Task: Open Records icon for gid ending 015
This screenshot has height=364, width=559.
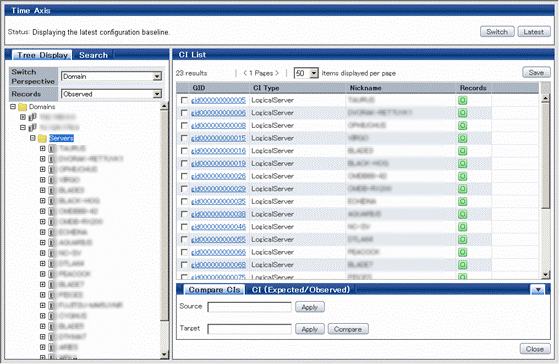Action: pos(462,138)
